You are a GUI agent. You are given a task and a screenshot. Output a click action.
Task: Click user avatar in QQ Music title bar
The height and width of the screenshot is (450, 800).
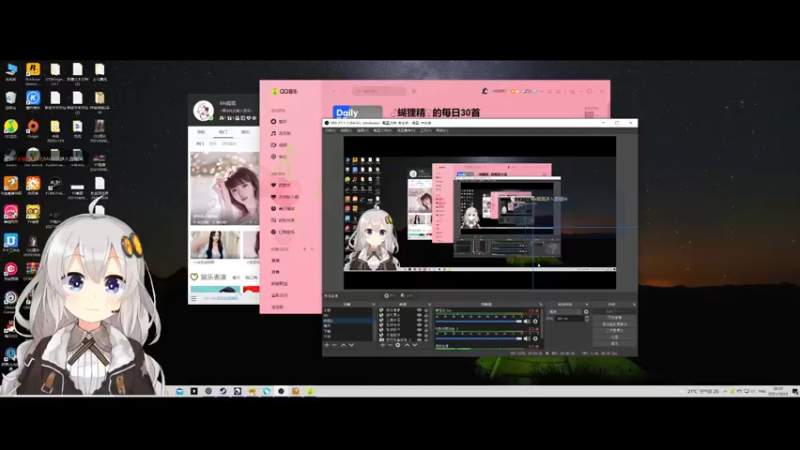point(485,91)
